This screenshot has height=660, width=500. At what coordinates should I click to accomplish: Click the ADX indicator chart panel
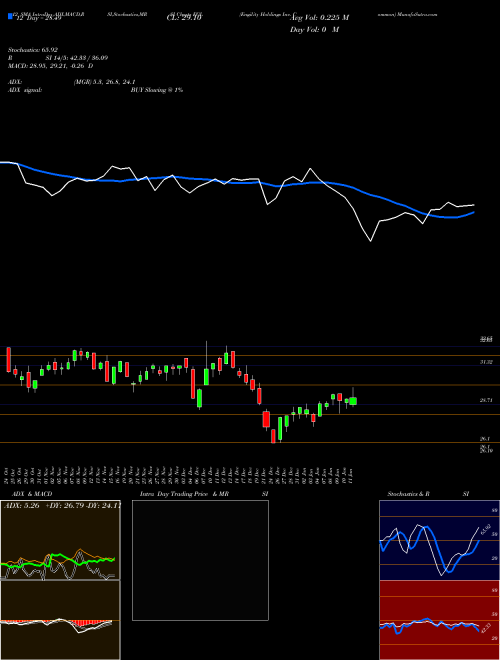click(x=60, y=540)
